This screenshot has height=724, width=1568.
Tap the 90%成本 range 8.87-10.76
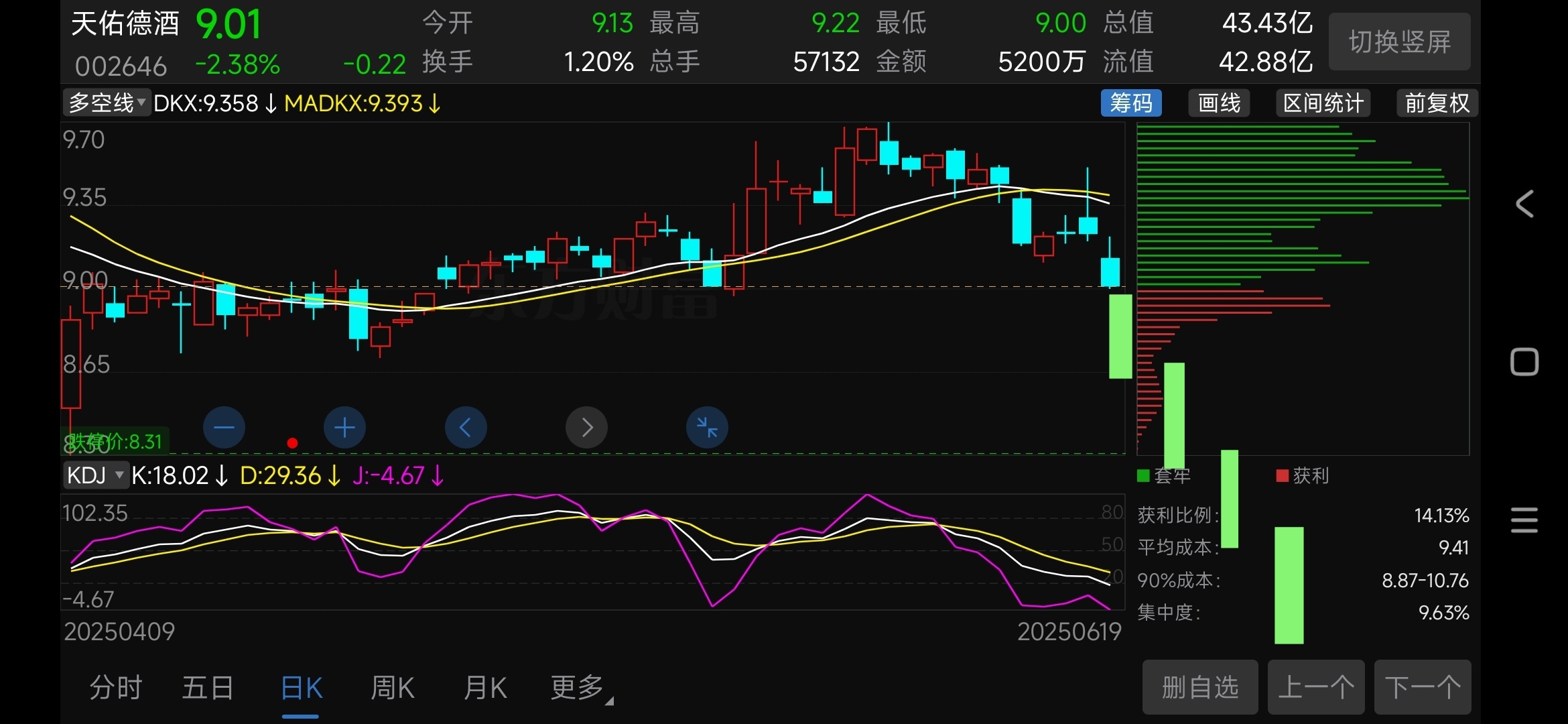pyautogui.click(x=1425, y=581)
